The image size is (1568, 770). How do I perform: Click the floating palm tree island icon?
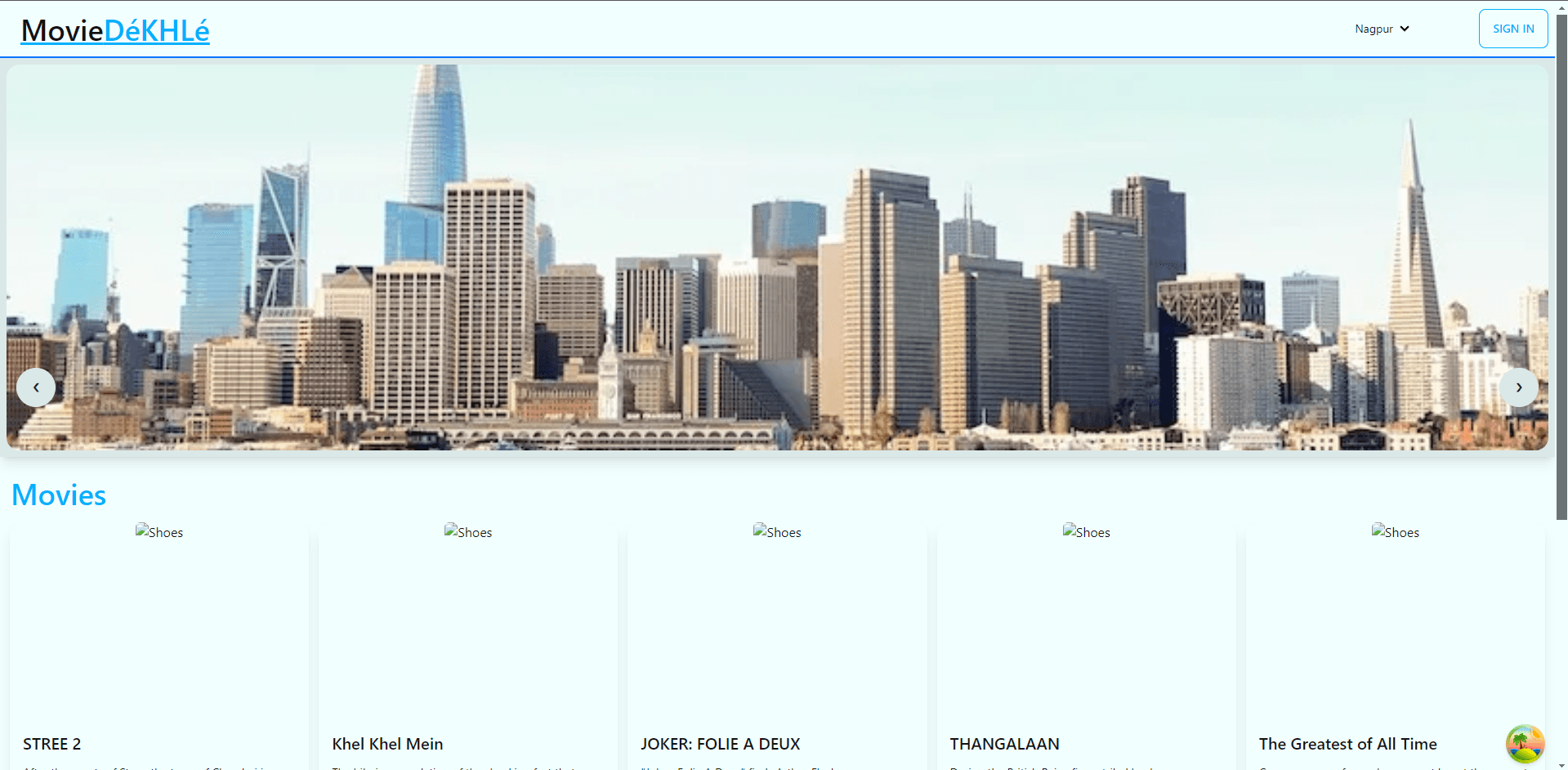tap(1525, 744)
